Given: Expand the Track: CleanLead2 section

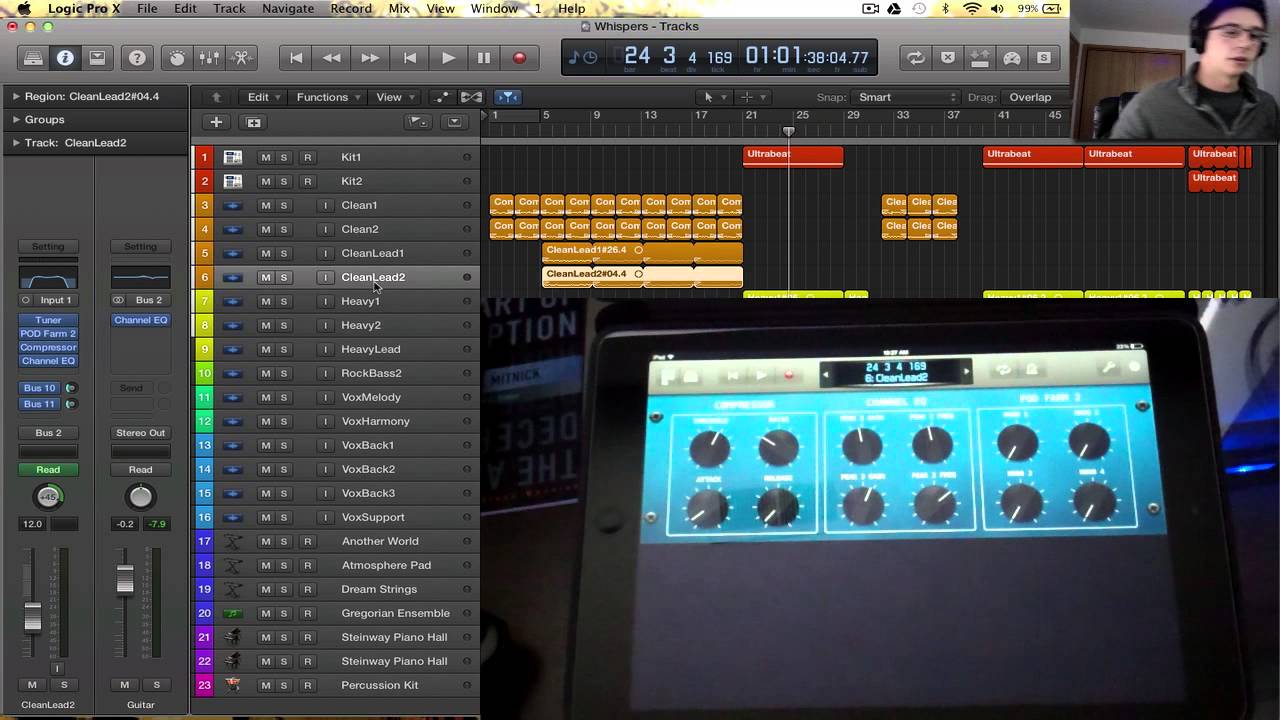Looking at the screenshot, I should click(x=16, y=143).
